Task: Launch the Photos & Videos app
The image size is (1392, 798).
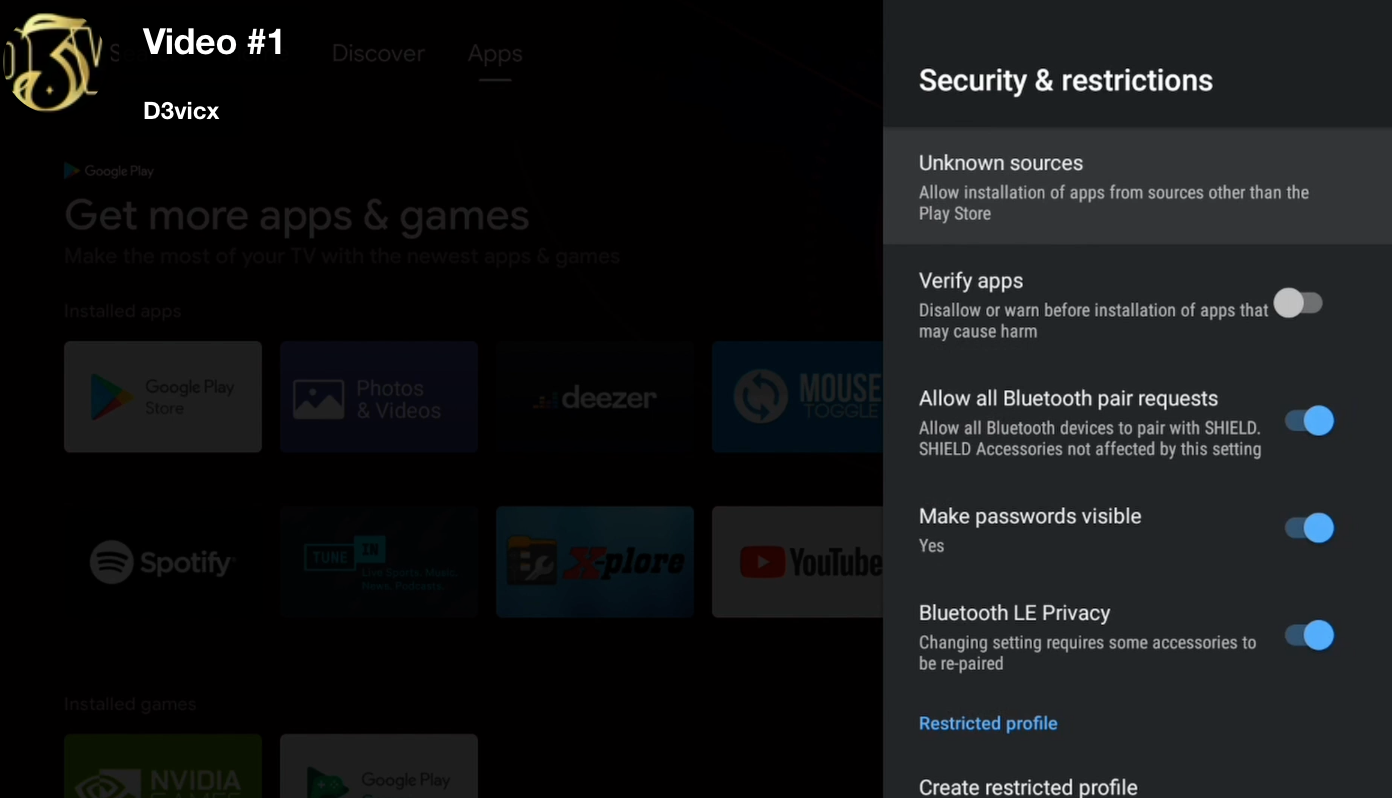Action: (379, 397)
